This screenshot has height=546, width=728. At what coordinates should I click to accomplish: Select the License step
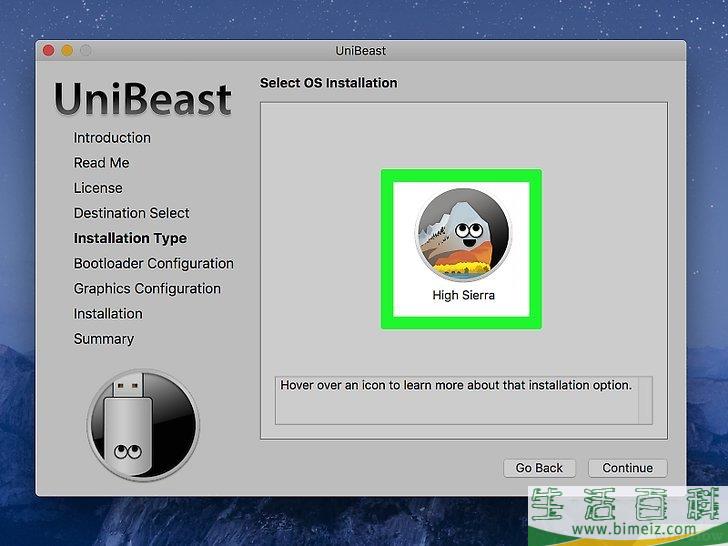pos(98,188)
